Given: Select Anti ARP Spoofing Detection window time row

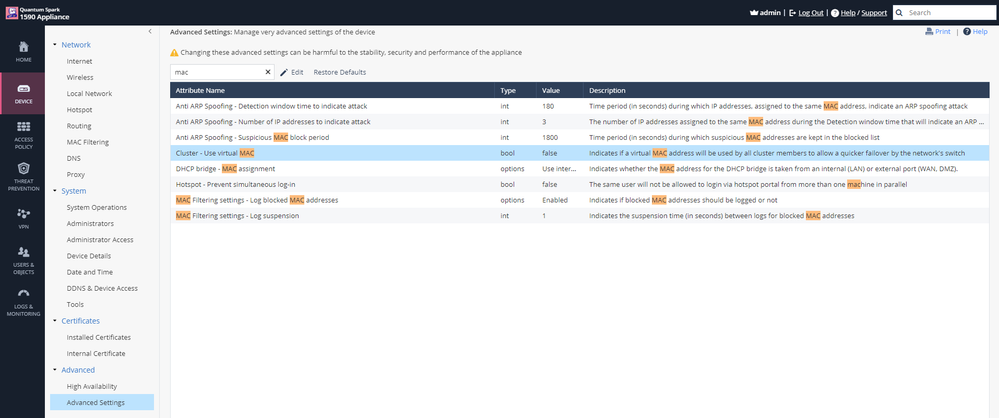Looking at the screenshot, I should [x=580, y=106].
